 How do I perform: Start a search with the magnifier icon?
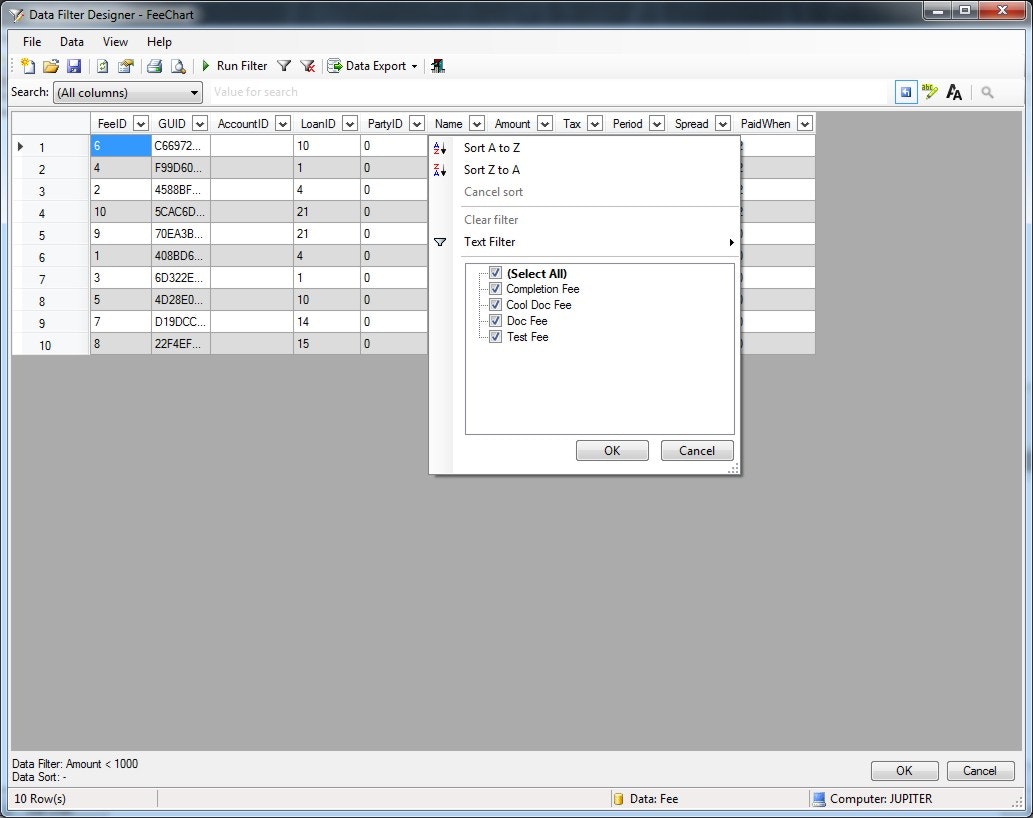pos(987,91)
